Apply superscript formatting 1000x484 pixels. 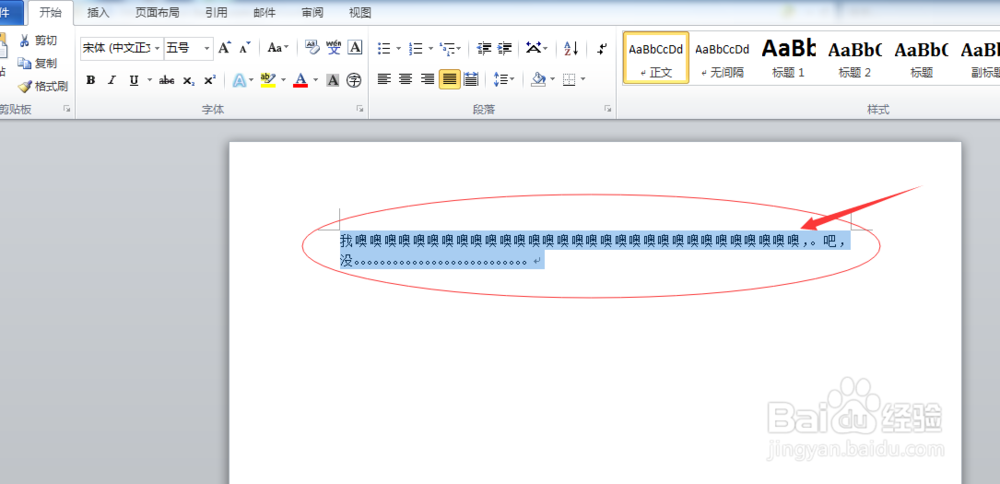coord(210,80)
